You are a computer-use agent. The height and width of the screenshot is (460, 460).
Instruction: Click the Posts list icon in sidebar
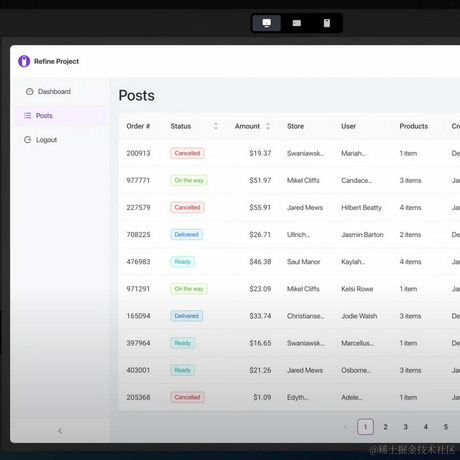coord(27,116)
